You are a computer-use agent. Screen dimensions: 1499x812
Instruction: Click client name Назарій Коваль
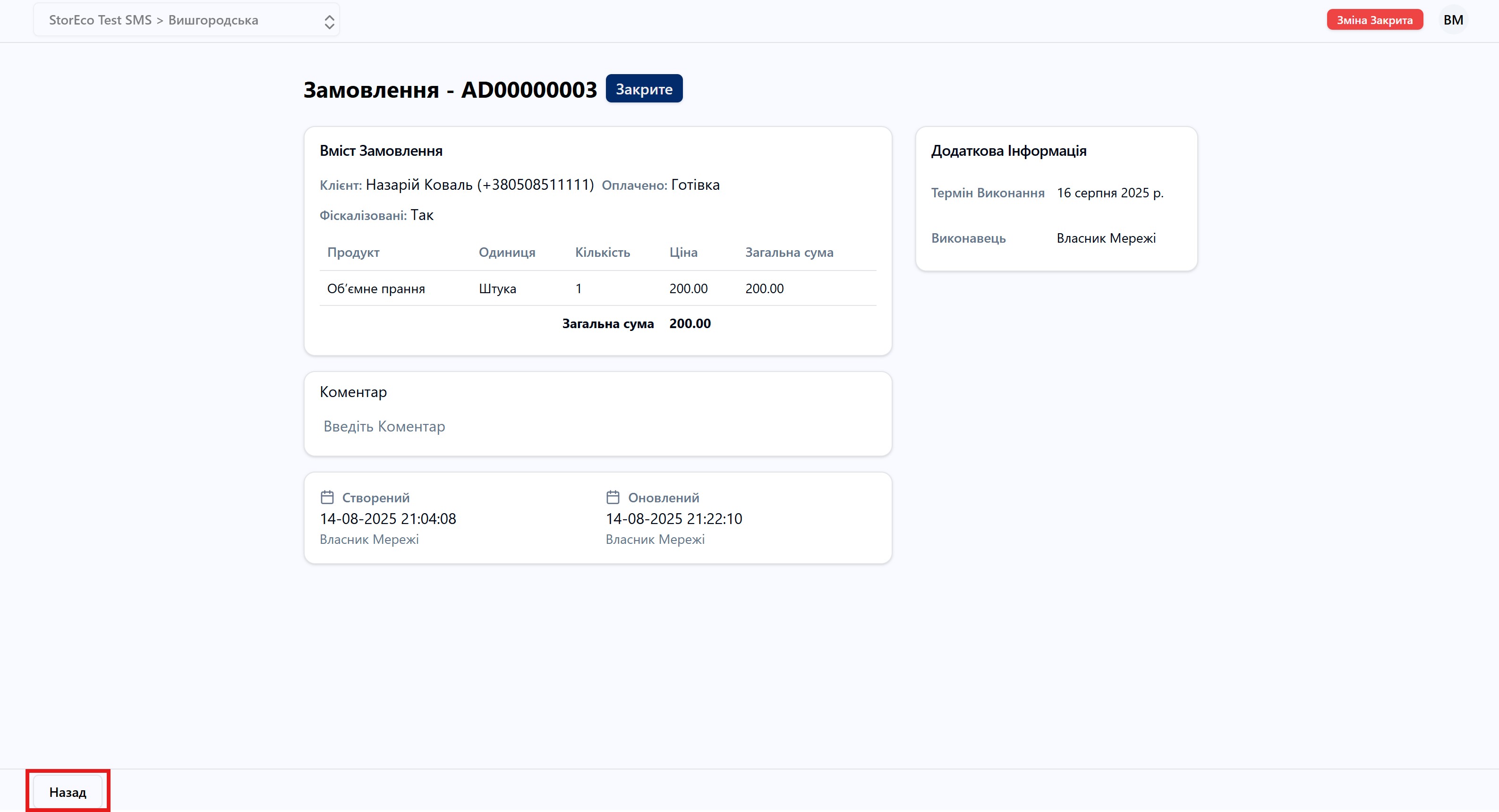(419, 185)
